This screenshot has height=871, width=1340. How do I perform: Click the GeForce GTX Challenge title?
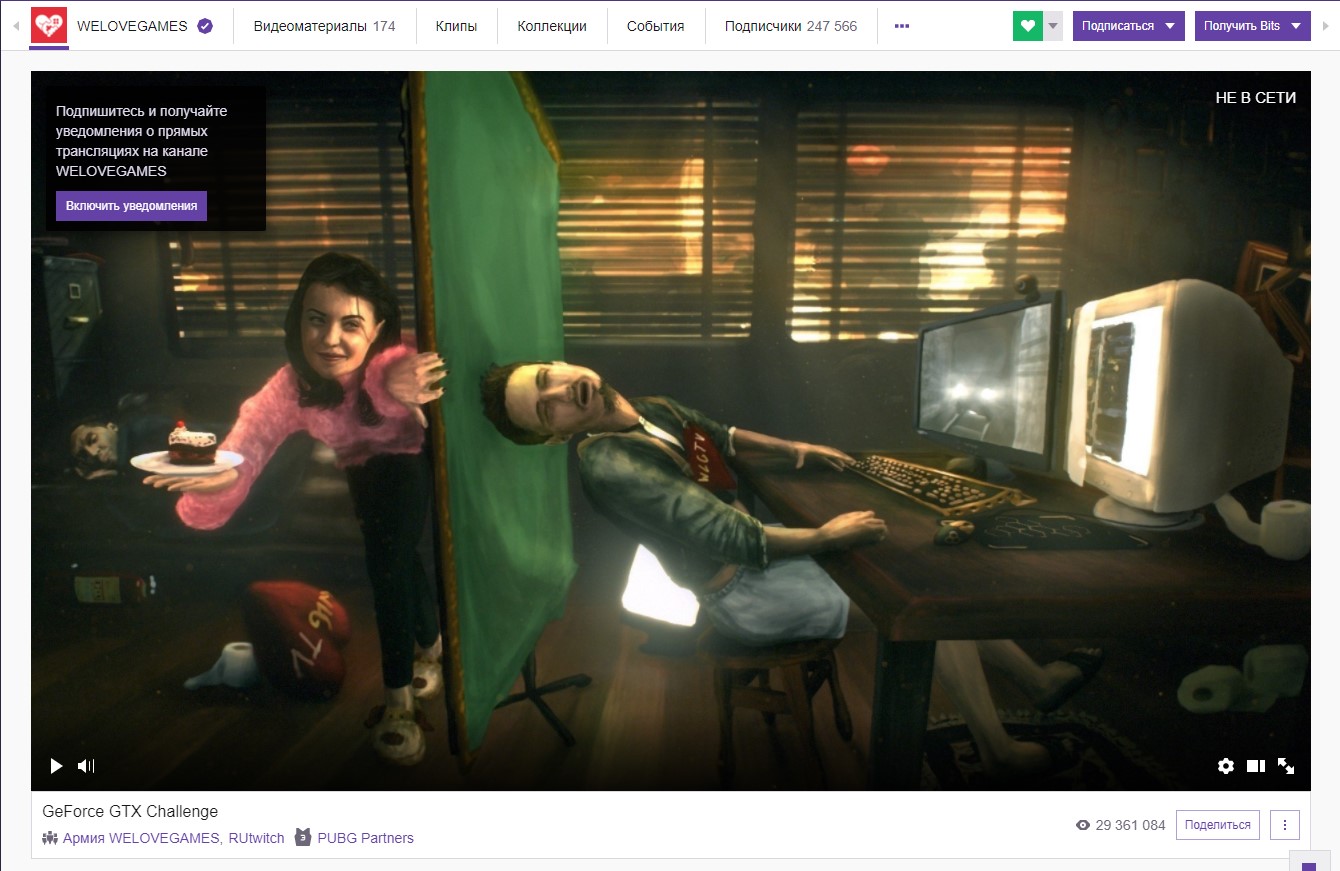coord(130,811)
